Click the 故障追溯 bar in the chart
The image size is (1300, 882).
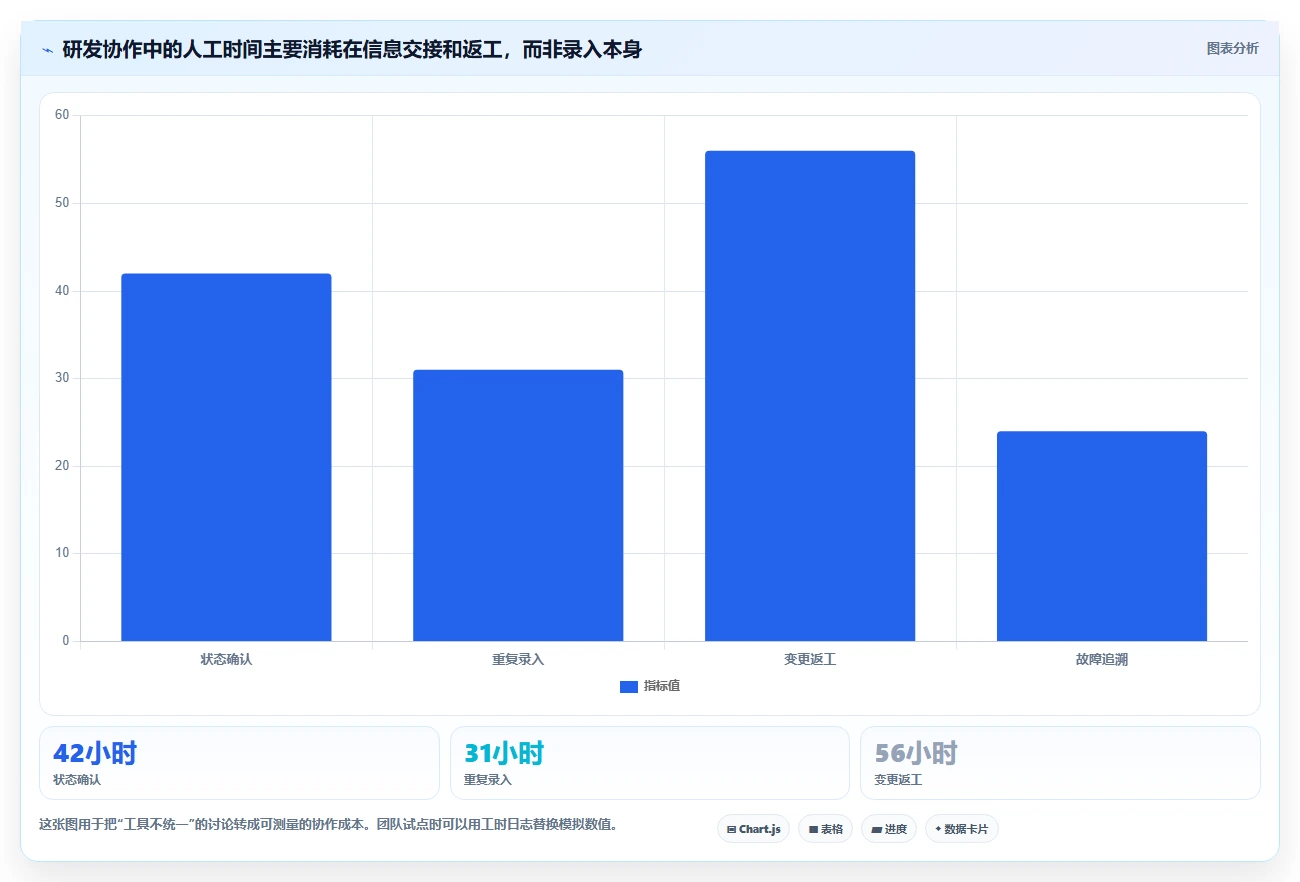(x=1102, y=536)
